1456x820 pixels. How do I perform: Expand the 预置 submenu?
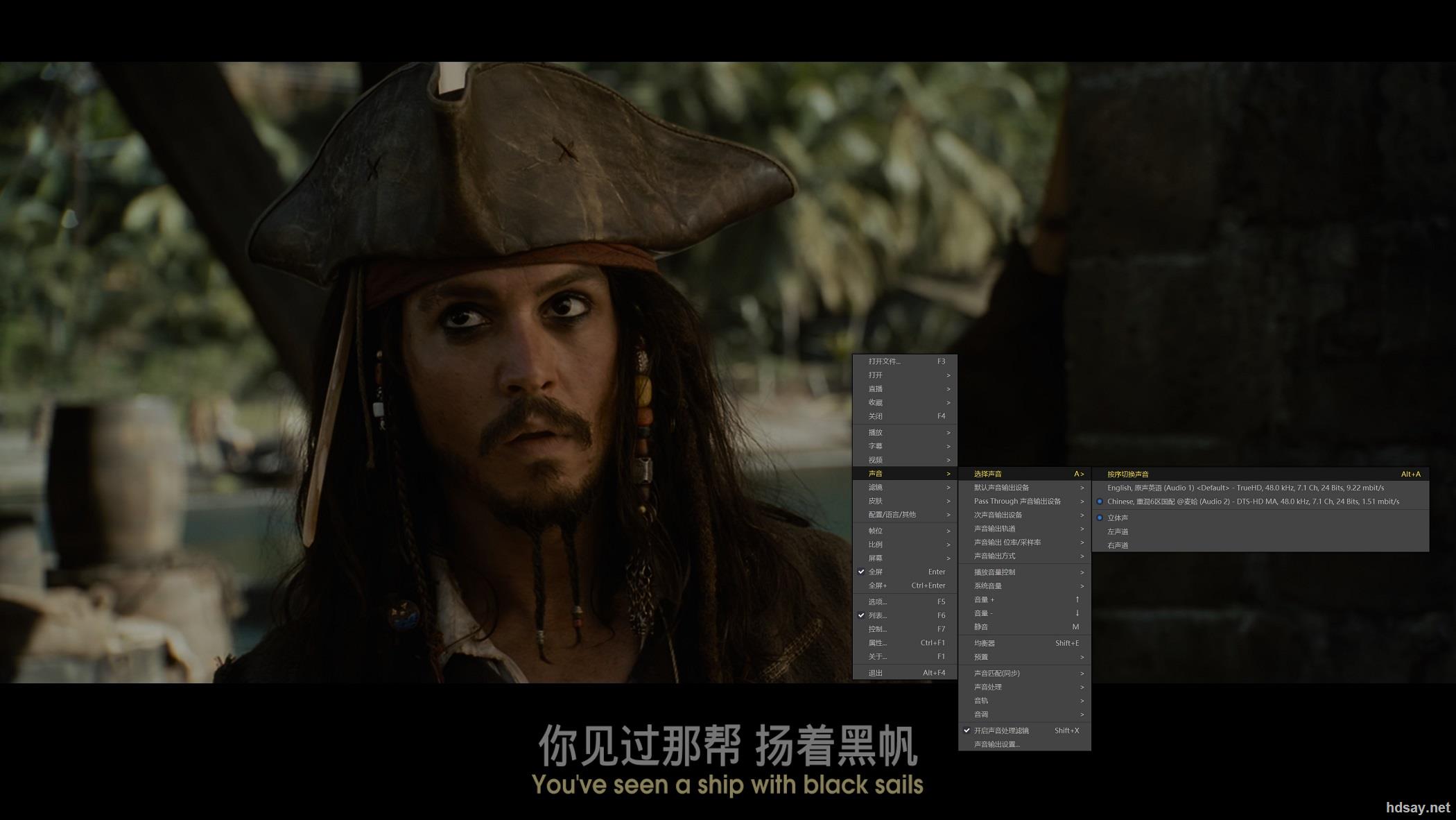[x=1025, y=657]
